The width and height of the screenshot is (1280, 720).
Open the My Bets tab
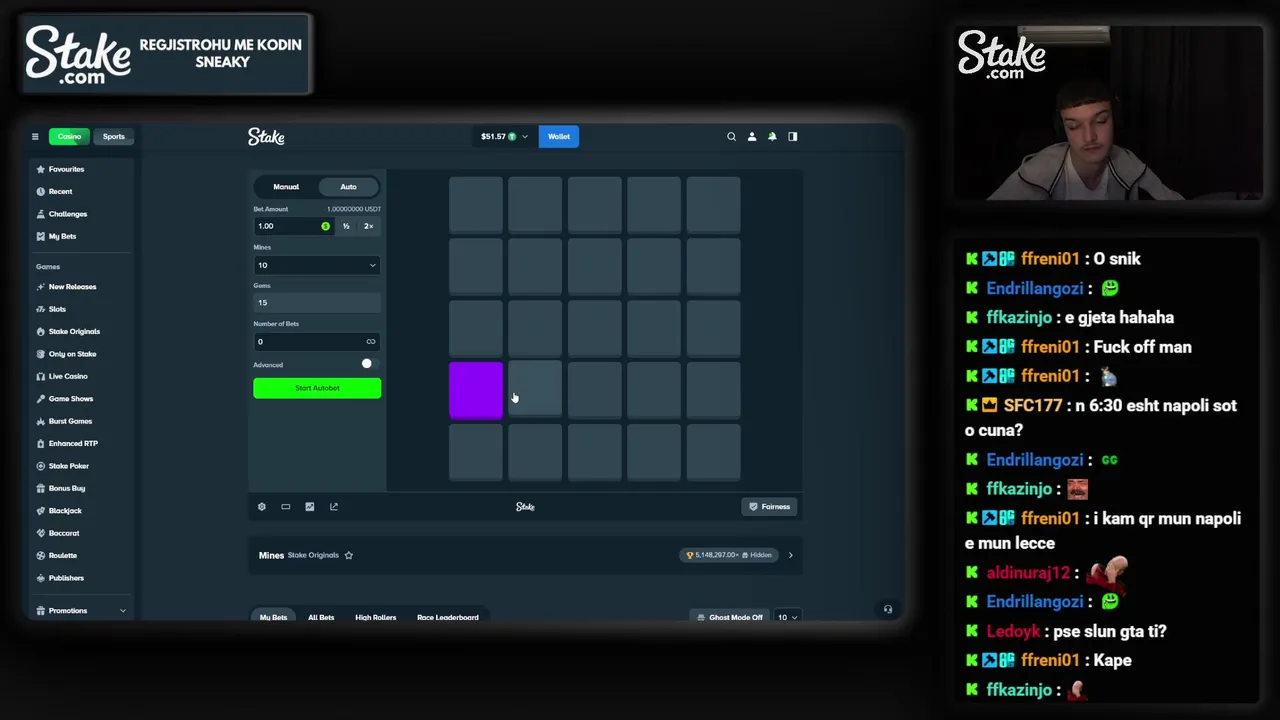pos(273,617)
